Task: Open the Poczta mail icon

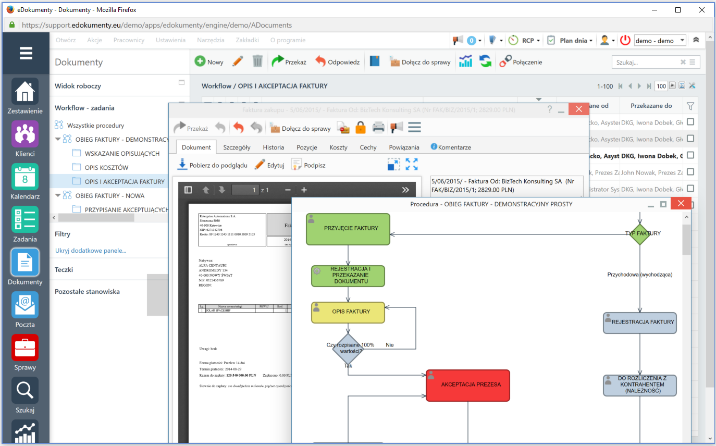Action: click(x=25, y=305)
